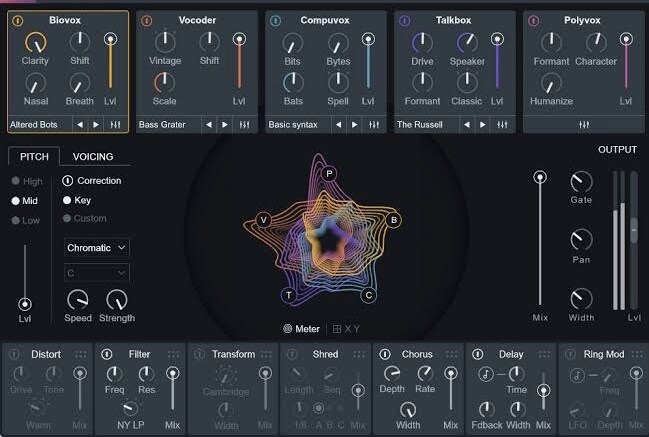Click the V node in visualizer
The image size is (649, 437).
point(263,220)
